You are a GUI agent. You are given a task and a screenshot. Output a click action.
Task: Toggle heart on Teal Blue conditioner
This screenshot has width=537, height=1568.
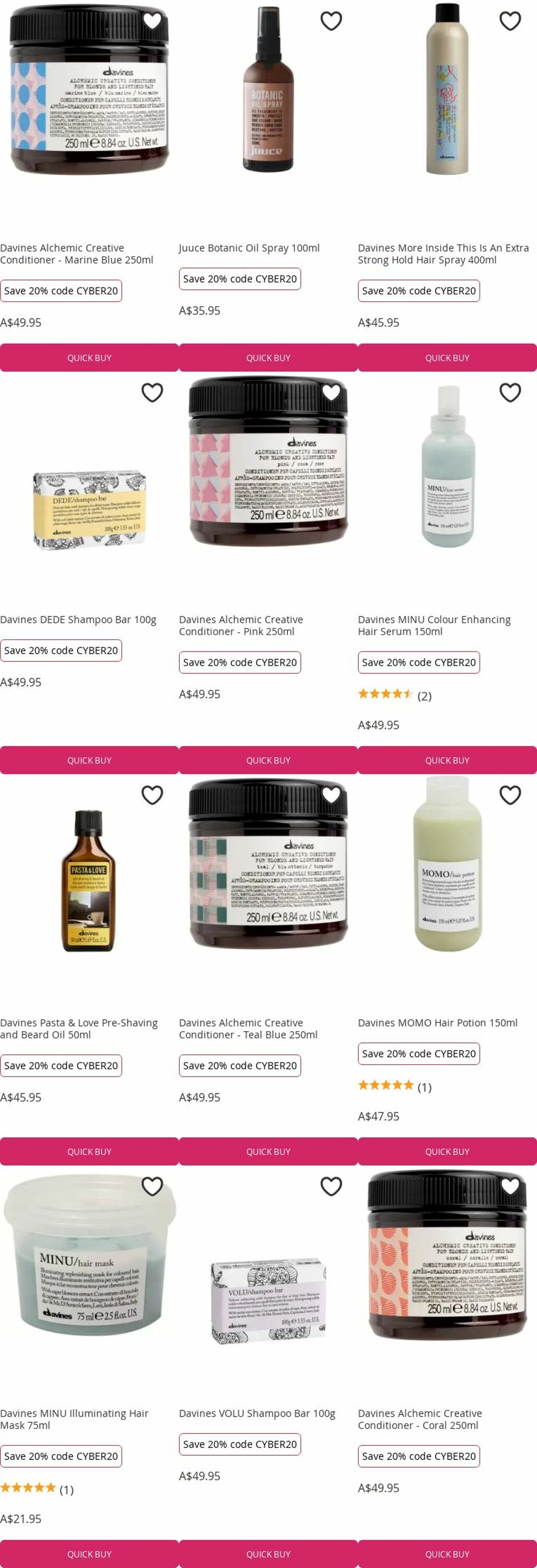pos(331,795)
